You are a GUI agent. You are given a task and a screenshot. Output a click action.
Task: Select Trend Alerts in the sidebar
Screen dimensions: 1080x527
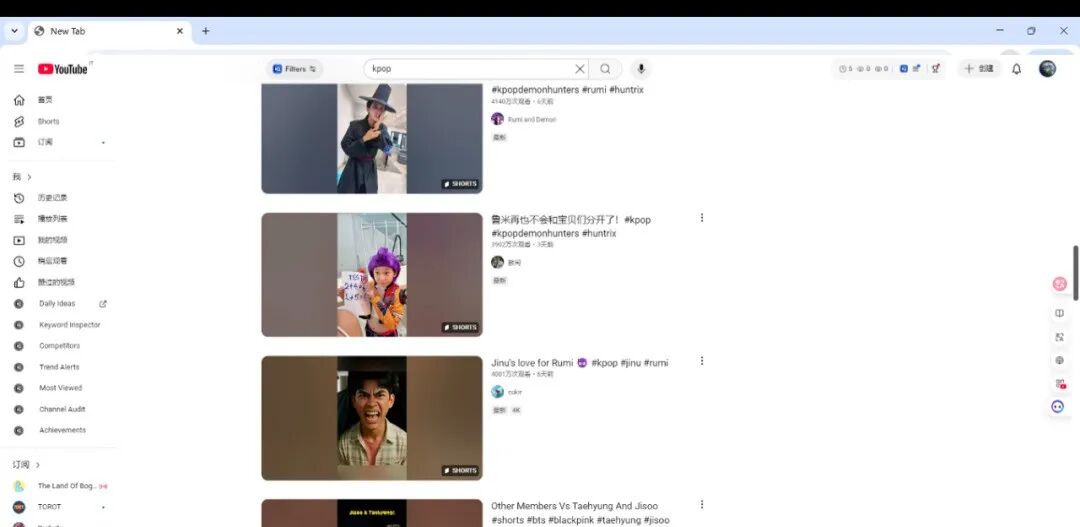click(59, 367)
